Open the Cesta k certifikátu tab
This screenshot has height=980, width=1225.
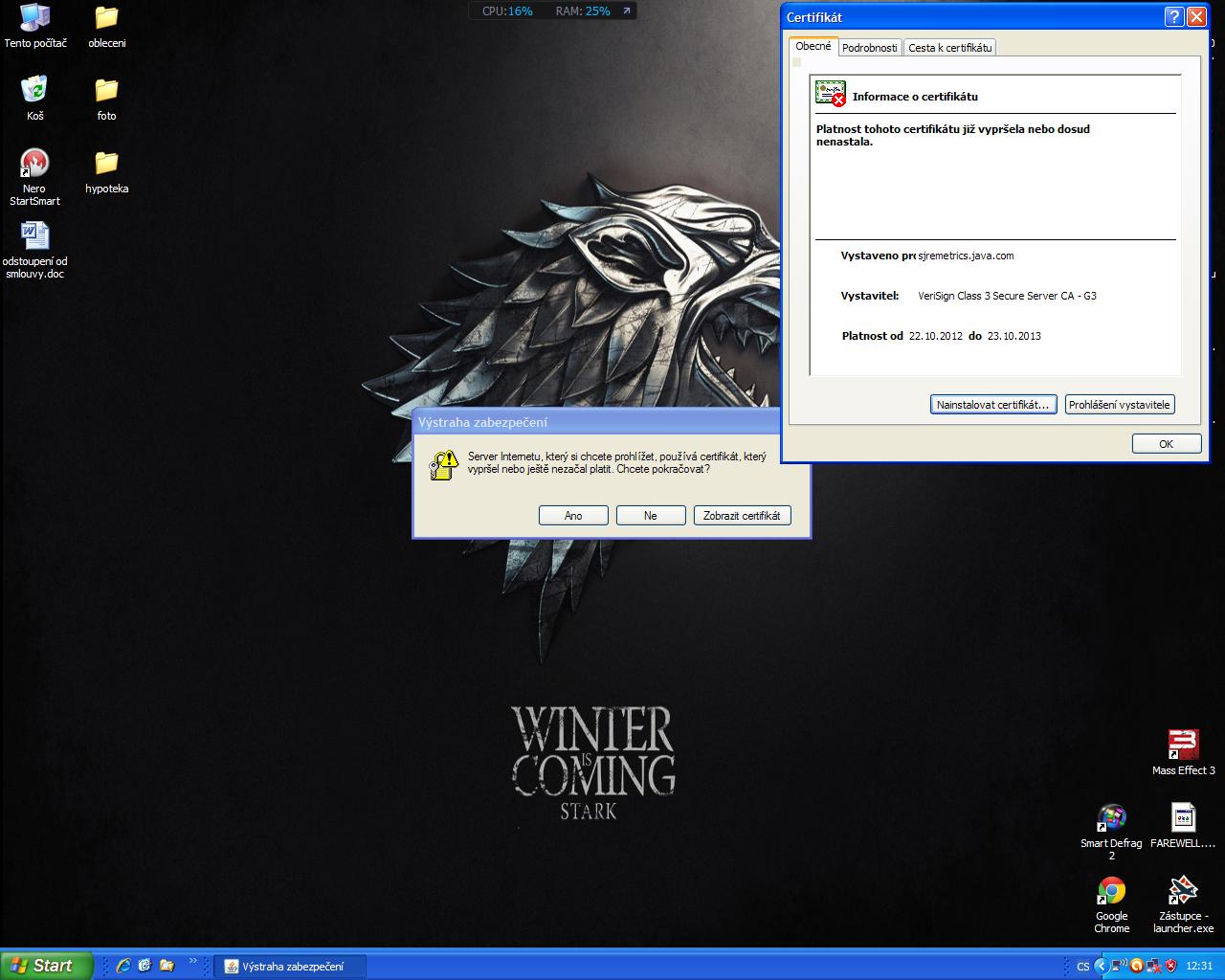(x=950, y=48)
